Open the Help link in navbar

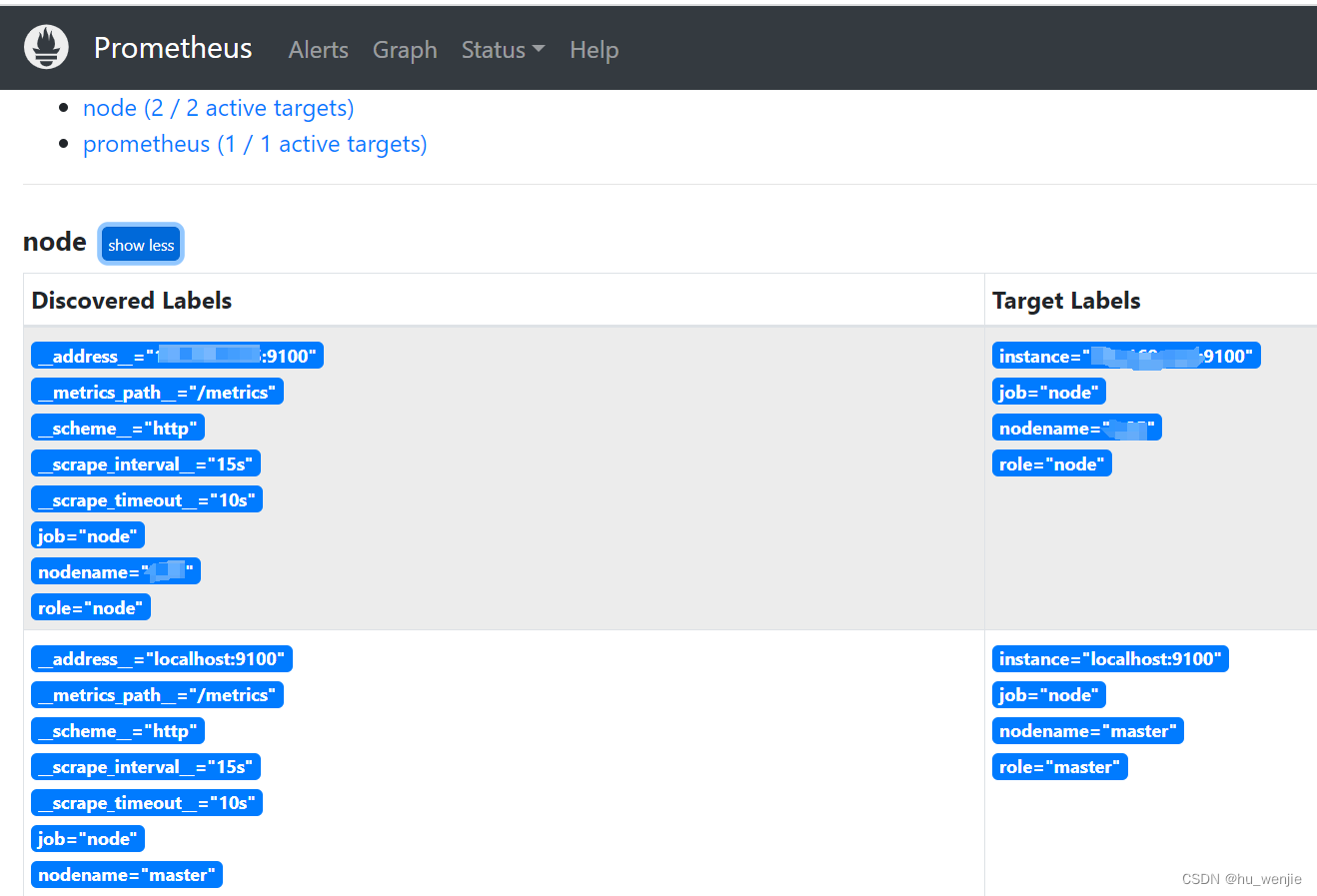594,49
